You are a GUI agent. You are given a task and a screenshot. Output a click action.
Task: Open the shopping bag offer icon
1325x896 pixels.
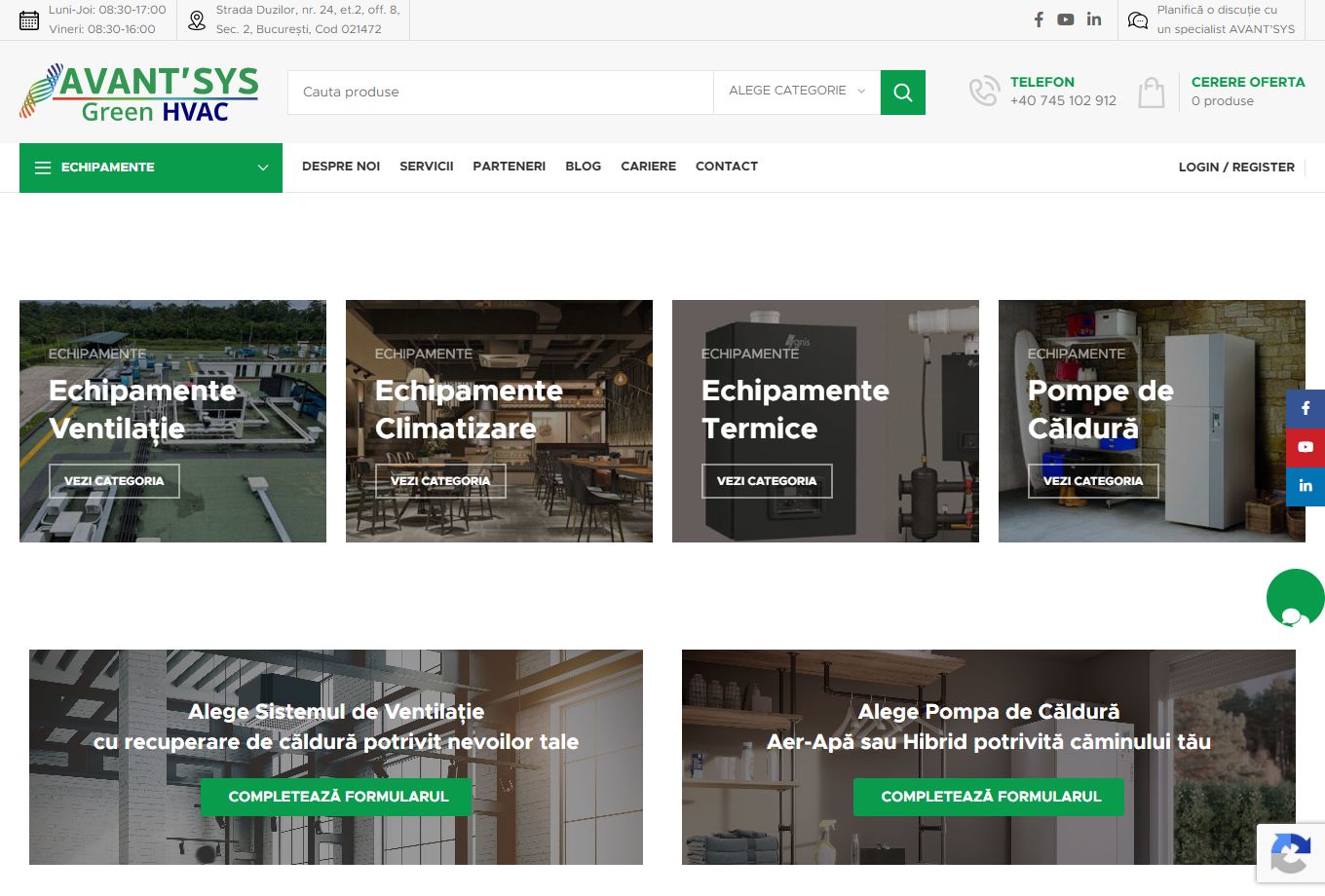coord(1152,93)
